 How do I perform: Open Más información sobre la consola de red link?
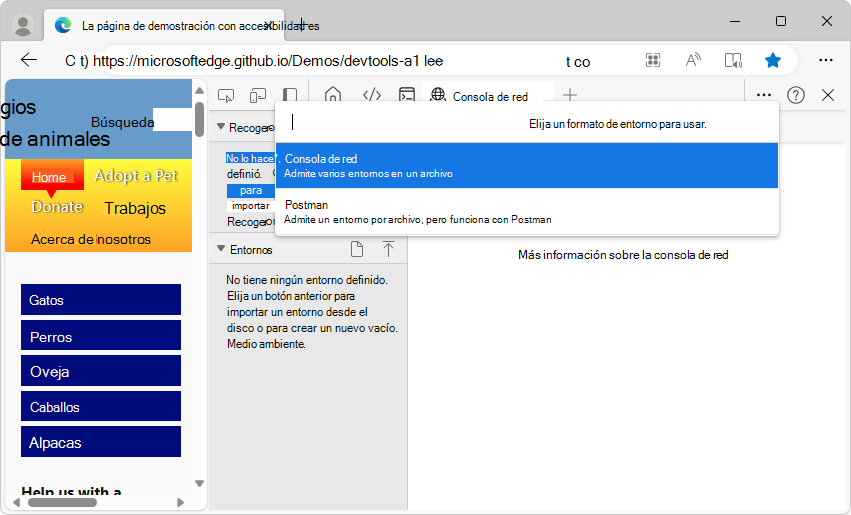[622, 255]
